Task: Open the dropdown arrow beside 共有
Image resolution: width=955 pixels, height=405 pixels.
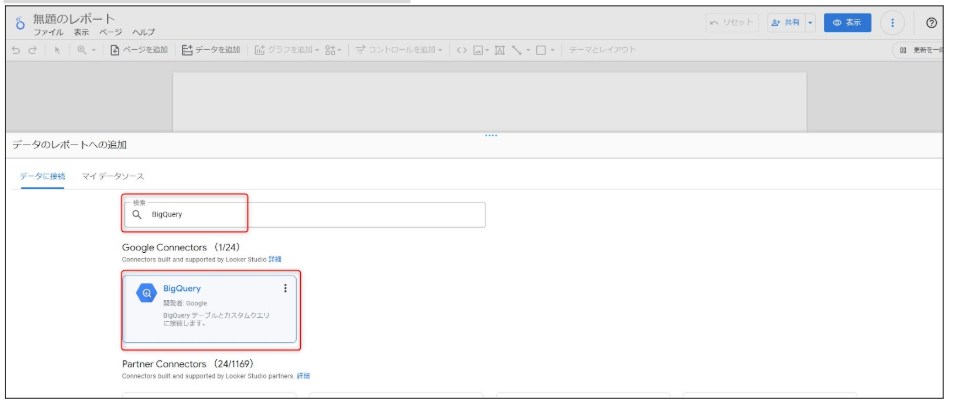Action: point(810,23)
